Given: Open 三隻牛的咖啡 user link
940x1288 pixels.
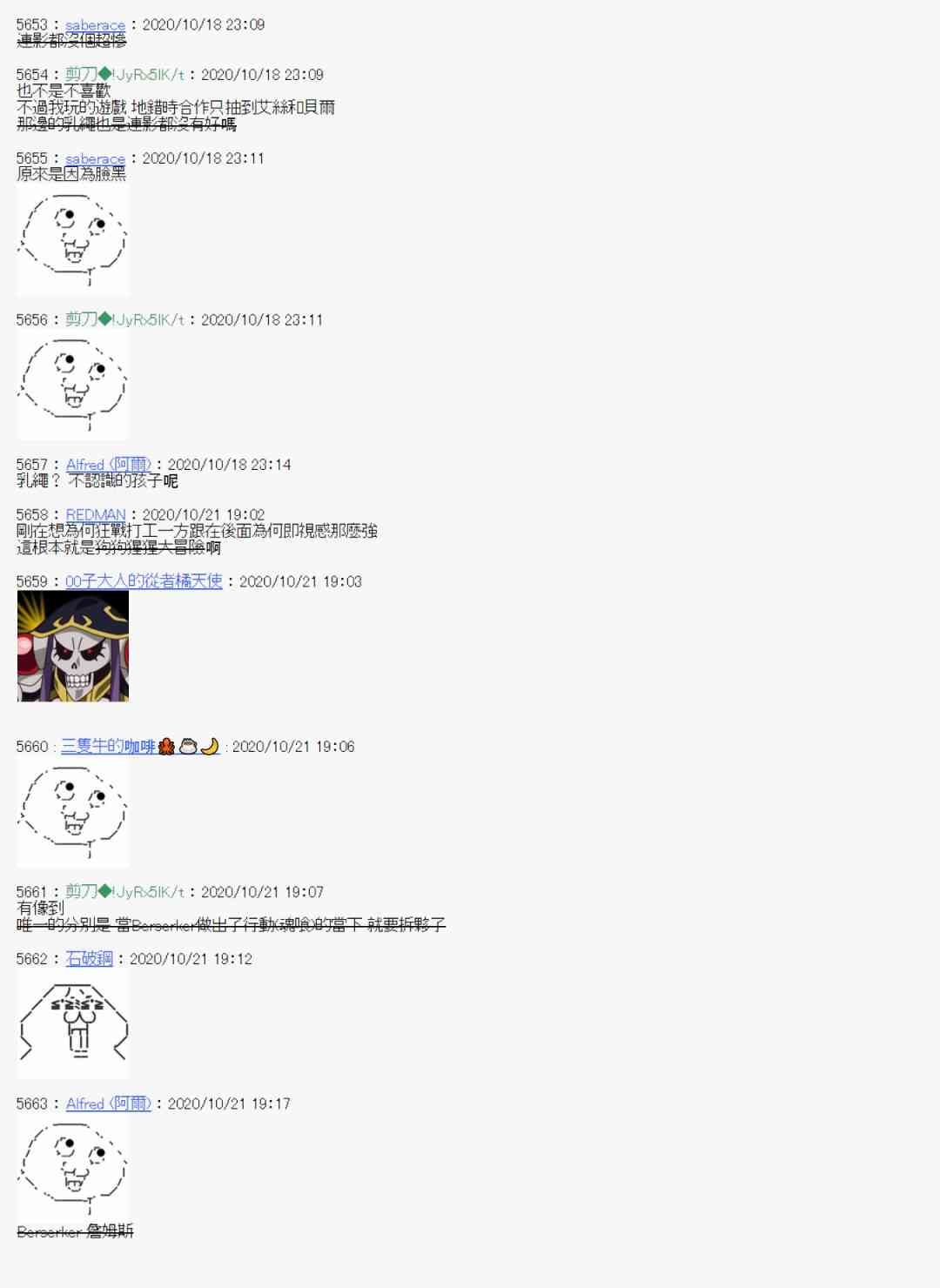Looking at the screenshot, I should [108, 747].
